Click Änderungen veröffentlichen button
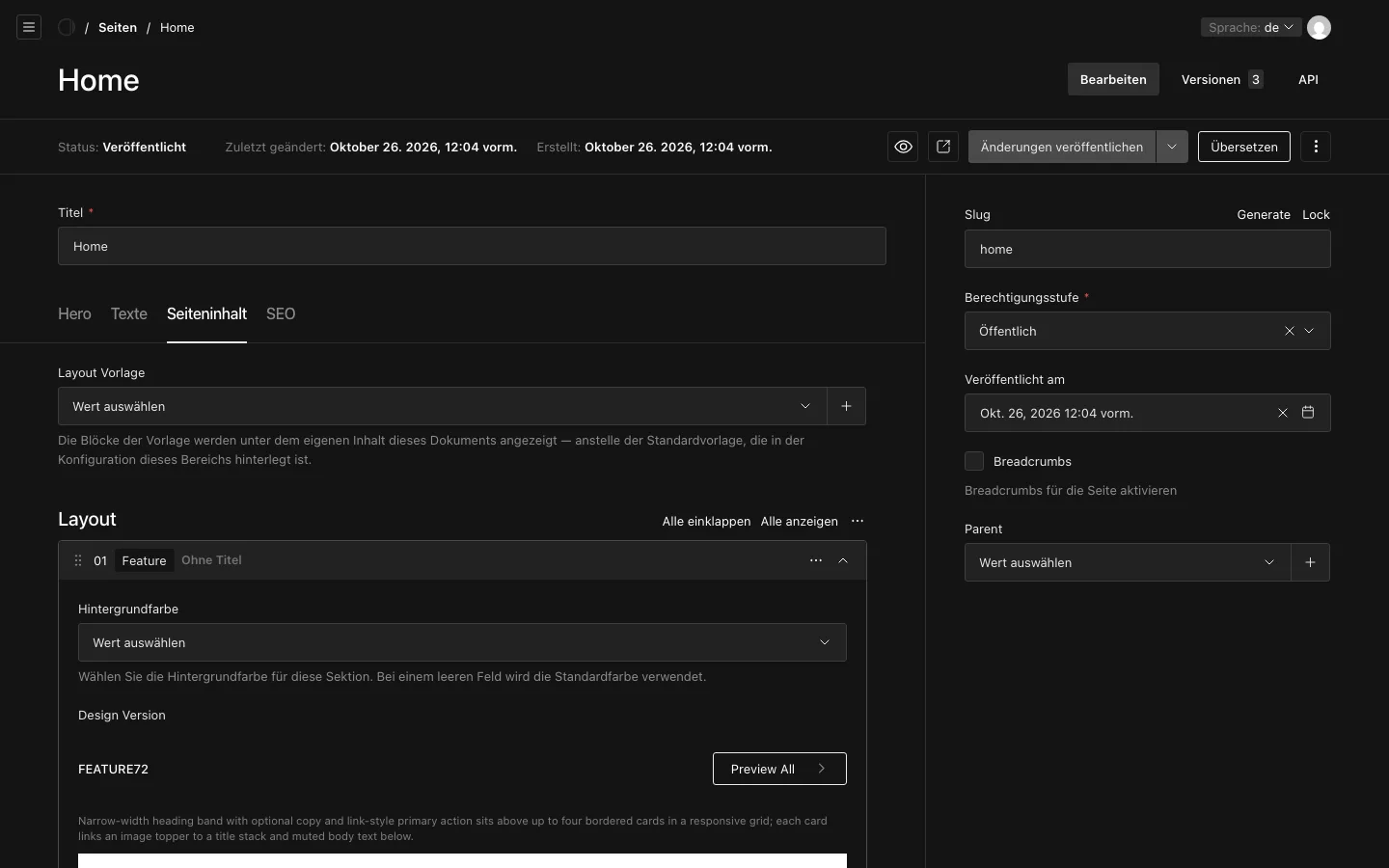Image resolution: width=1389 pixels, height=868 pixels. pyautogui.click(x=1062, y=147)
